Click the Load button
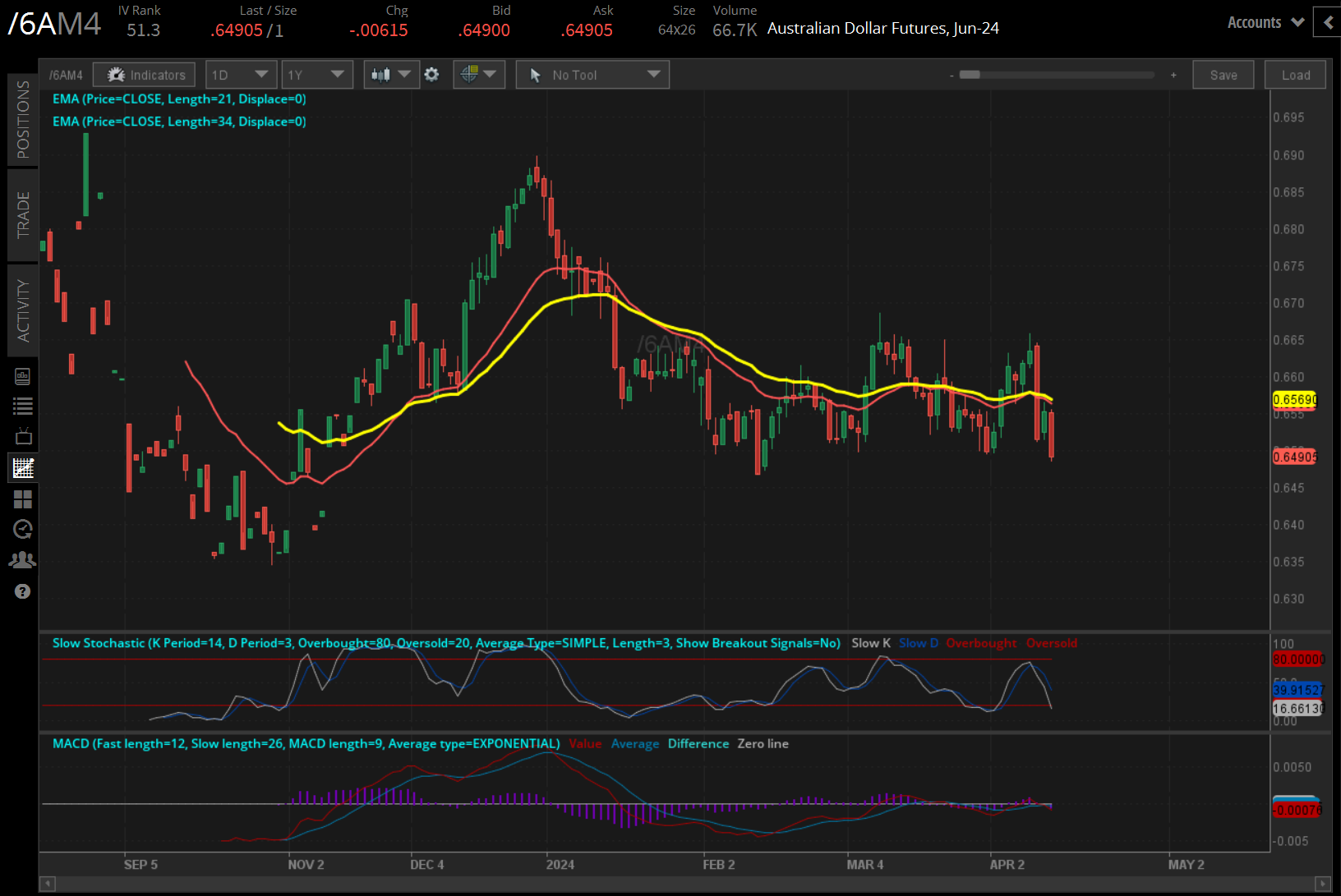 [1295, 74]
